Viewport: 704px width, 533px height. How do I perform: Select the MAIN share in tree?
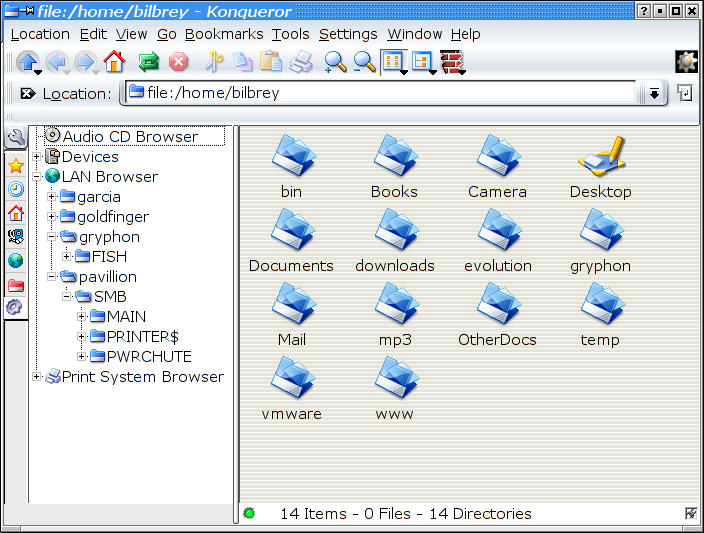126,317
